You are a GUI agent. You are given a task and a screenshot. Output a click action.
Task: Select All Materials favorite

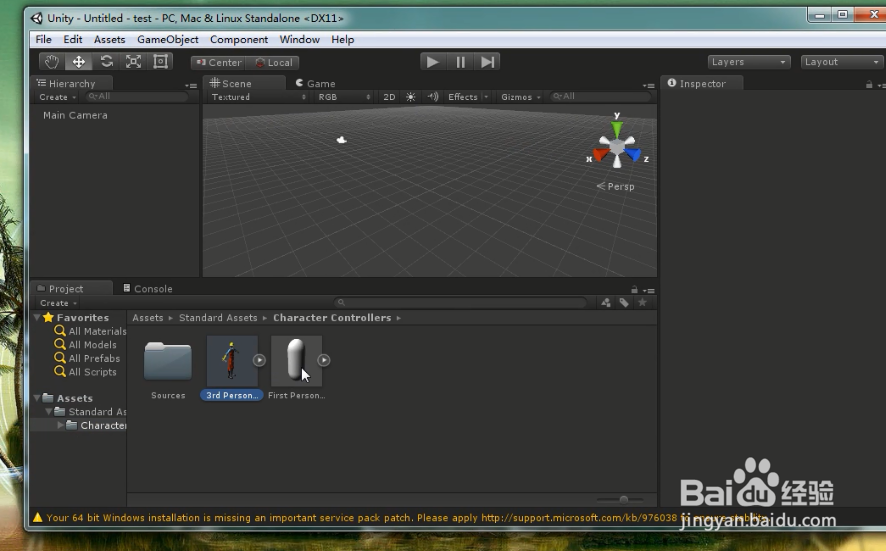pyautogui.click(x=90, y=331)
